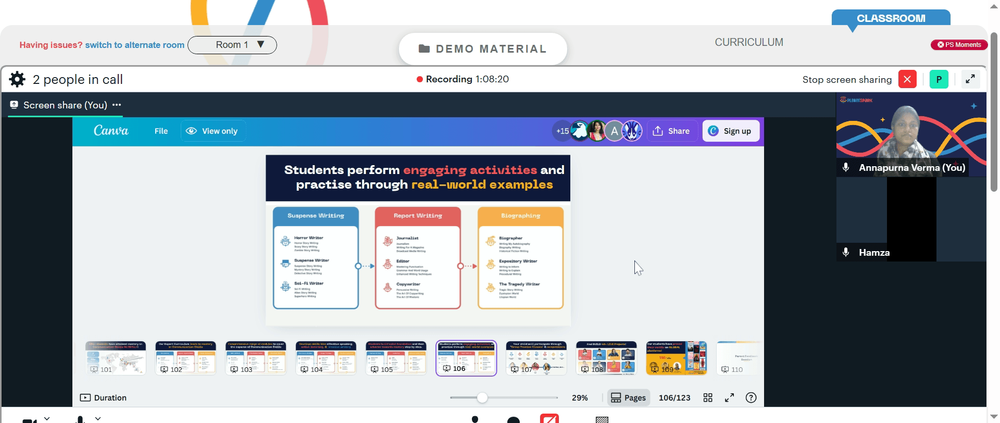Click the Canva zoom slider handle

pyautogui.click(x=482, y=397)
